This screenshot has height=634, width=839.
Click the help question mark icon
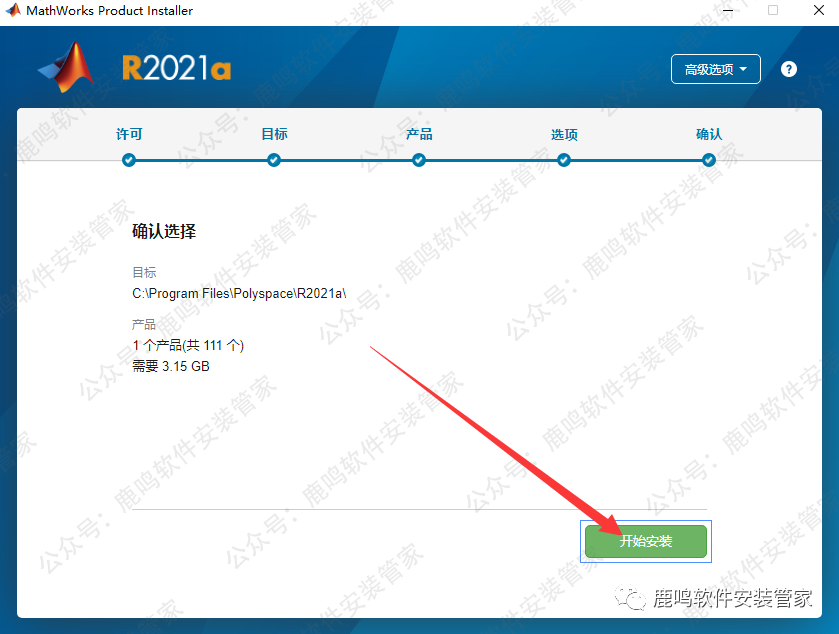pyautogui.click(x=789, y=69)
